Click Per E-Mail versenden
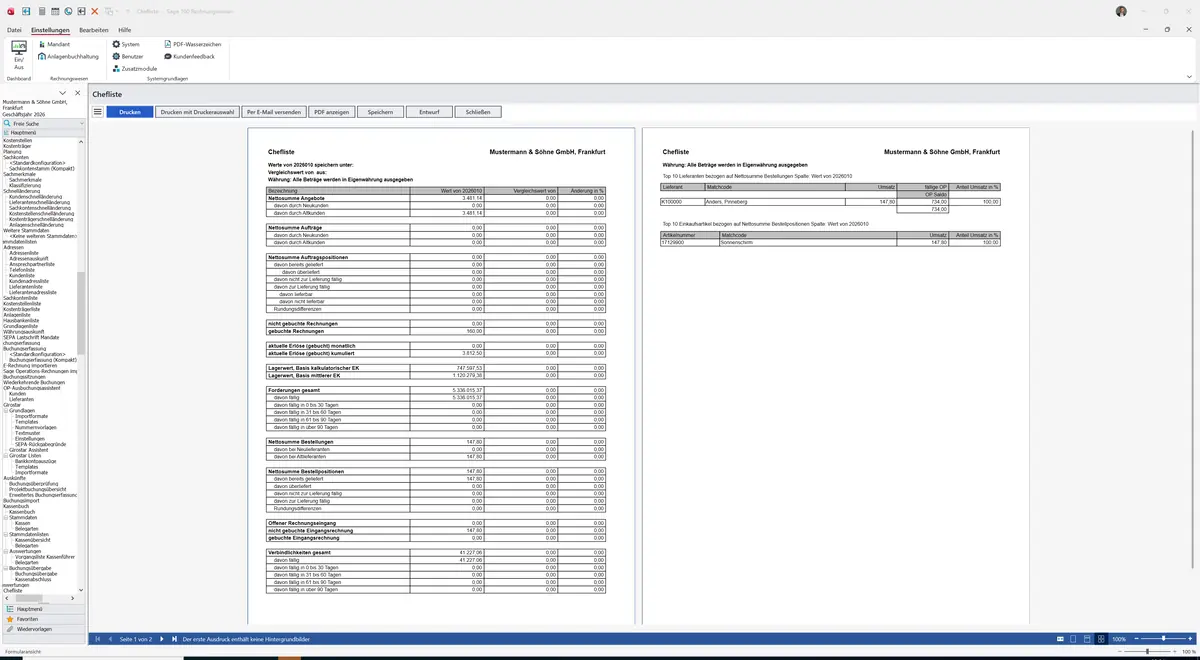 pyautogui.click(x=274, y=112)
